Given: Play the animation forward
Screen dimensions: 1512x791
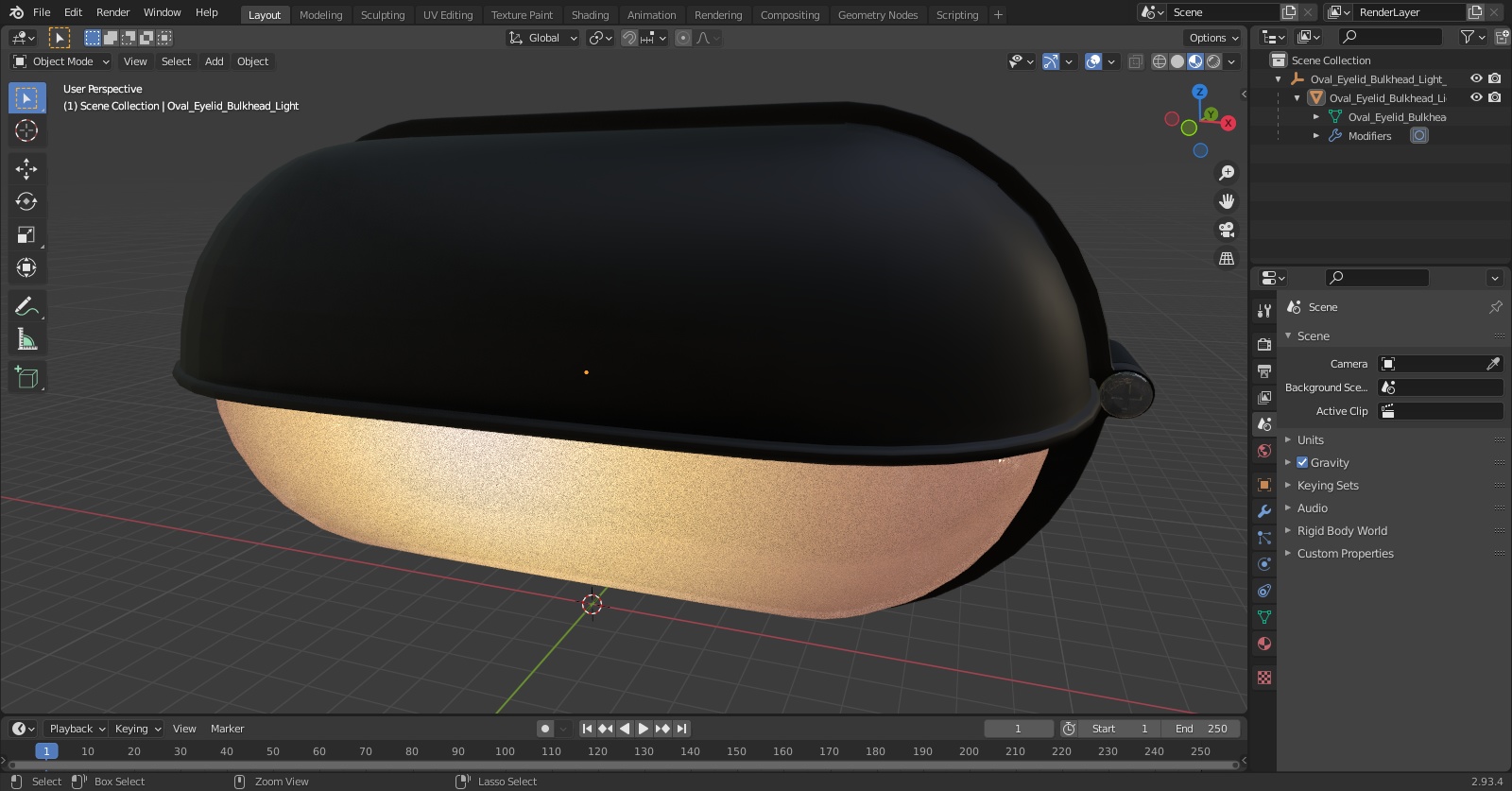Looking at the screenshot, I should coord(644,729).
